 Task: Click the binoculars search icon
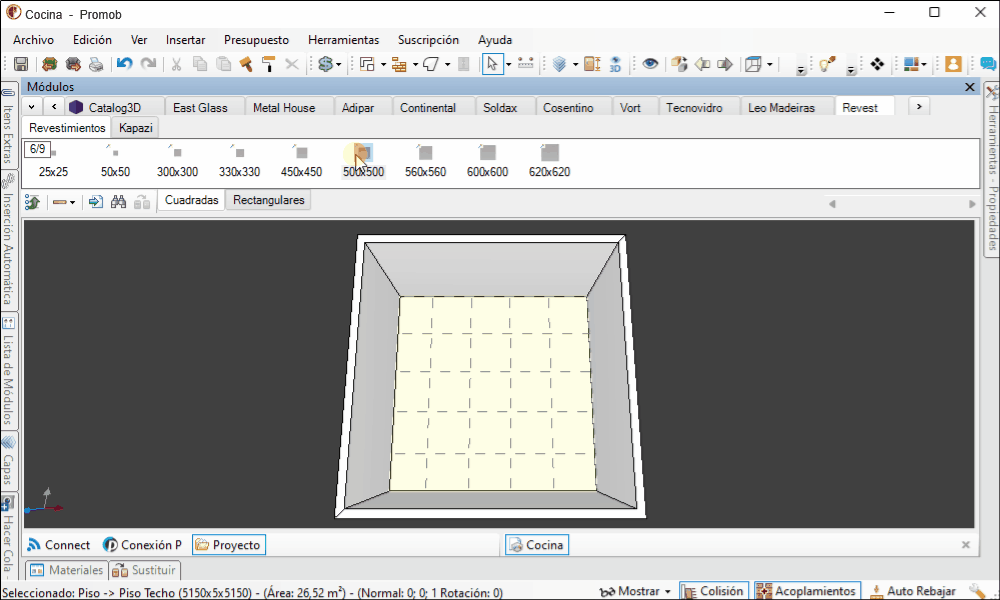(x=118, y=202)
